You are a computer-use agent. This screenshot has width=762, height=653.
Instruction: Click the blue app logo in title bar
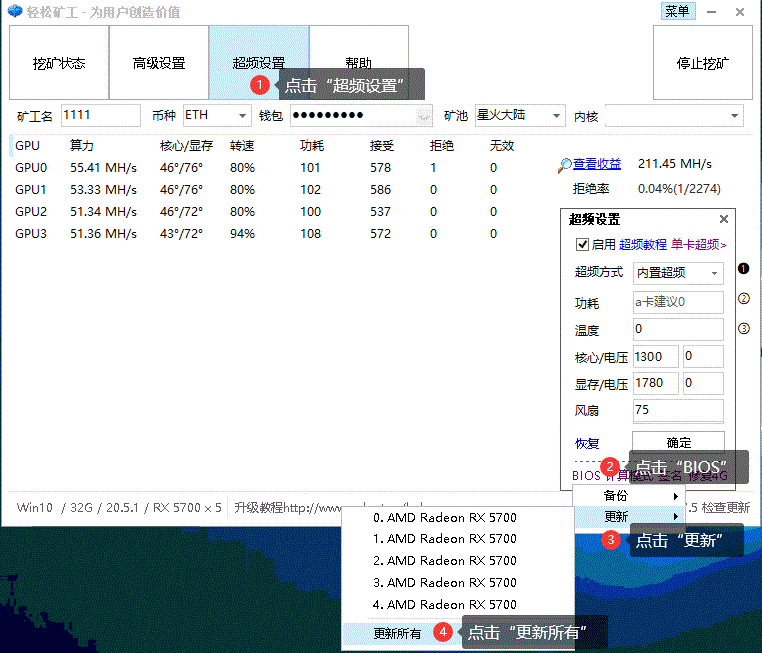tap(13, 11)
